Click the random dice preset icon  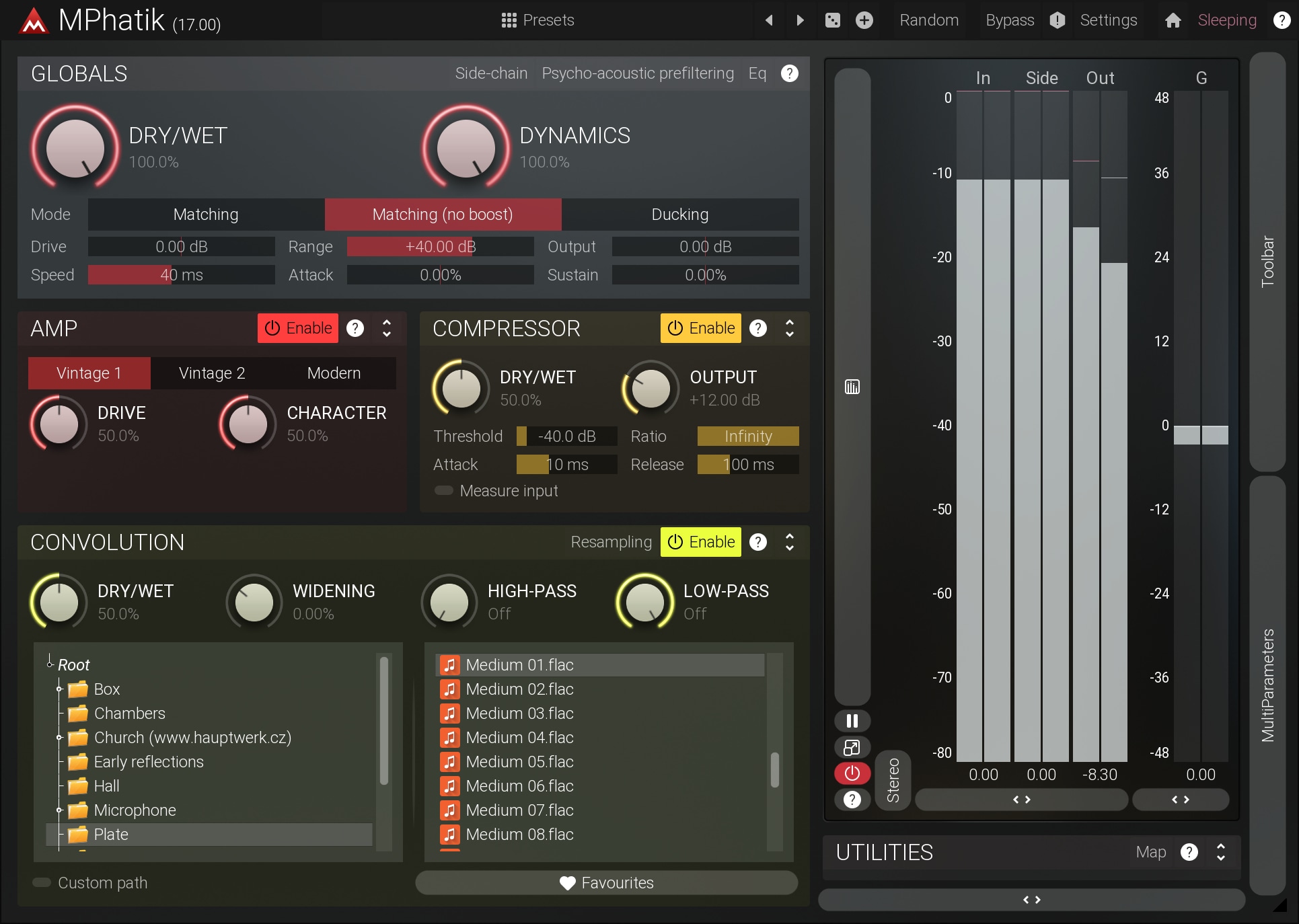point(833,20)
